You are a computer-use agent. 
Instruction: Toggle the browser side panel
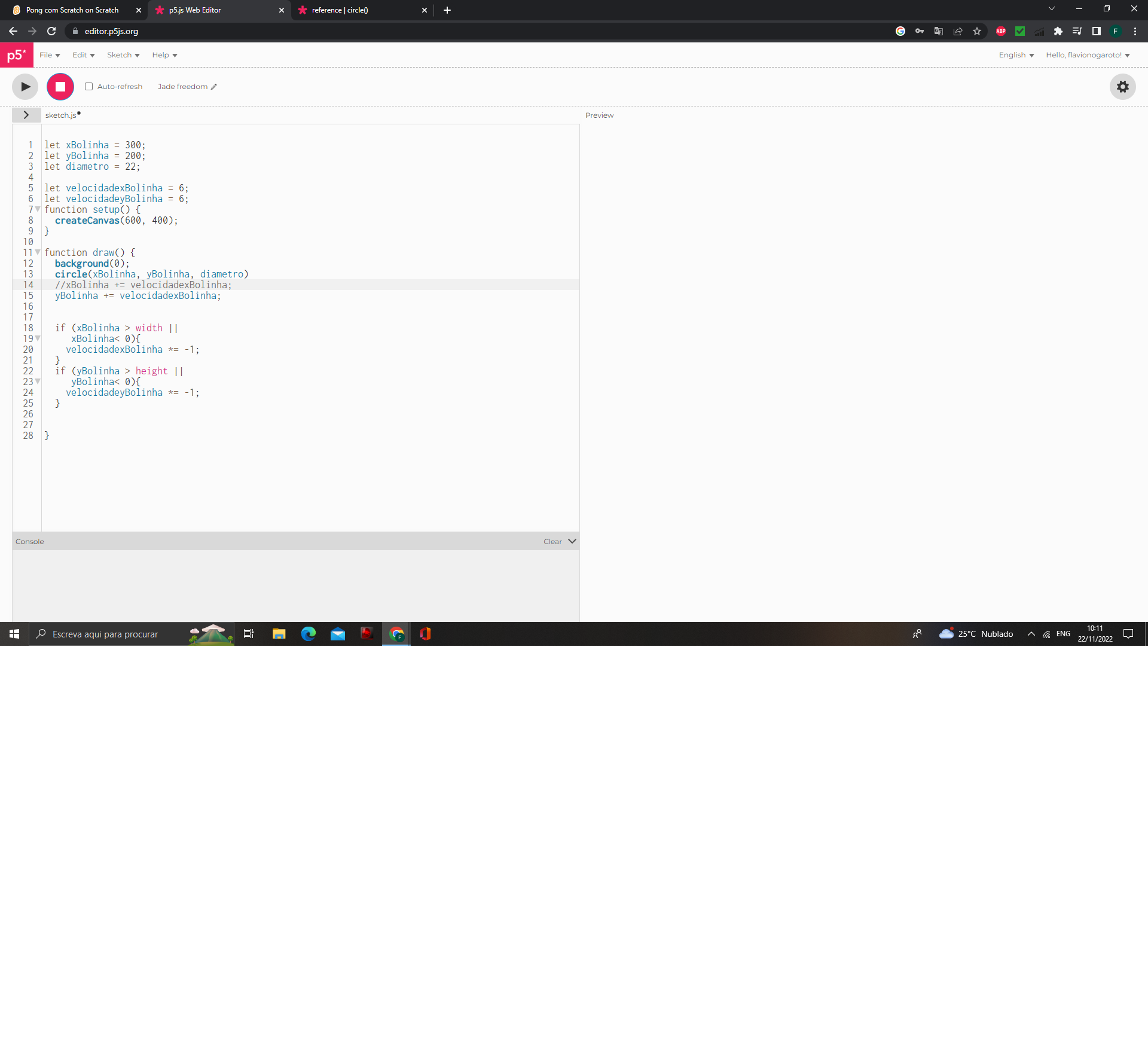coord(1097,31)
